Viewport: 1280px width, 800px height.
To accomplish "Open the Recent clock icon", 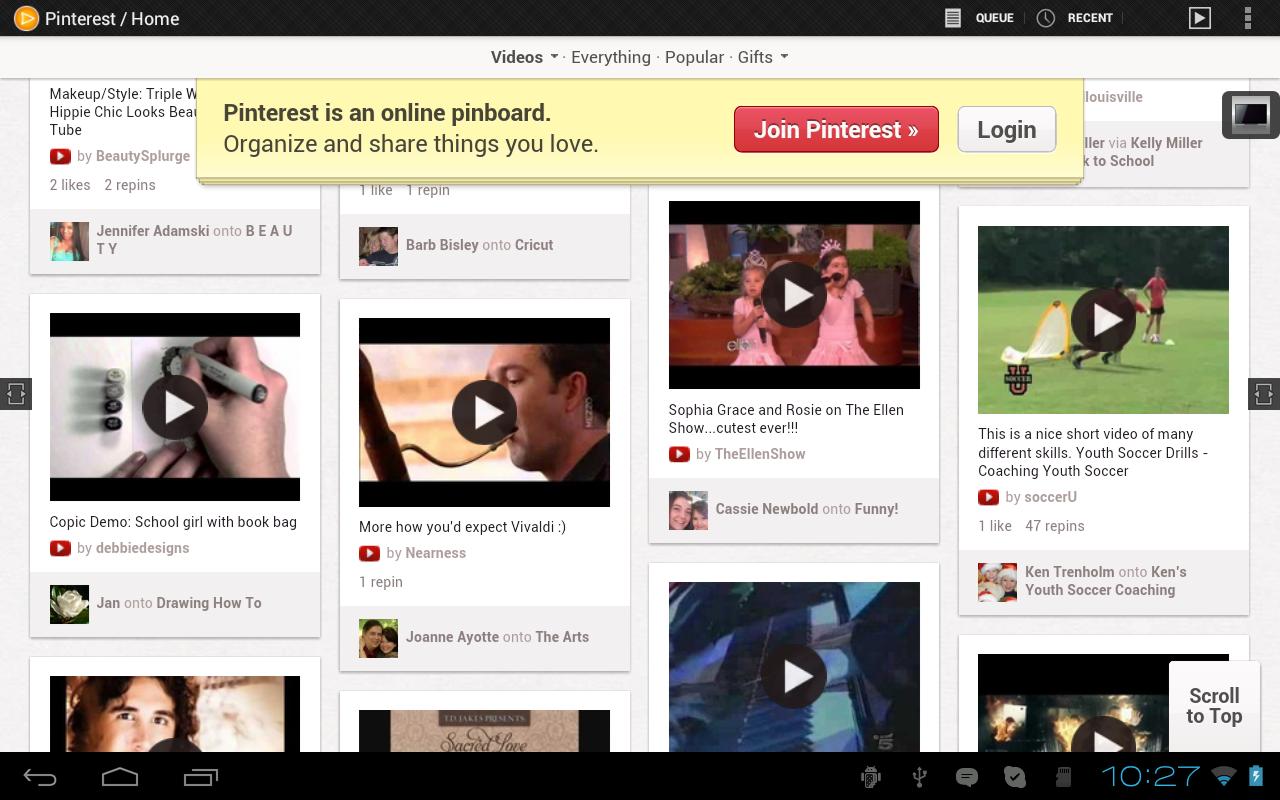I will tap(1046, 18).
